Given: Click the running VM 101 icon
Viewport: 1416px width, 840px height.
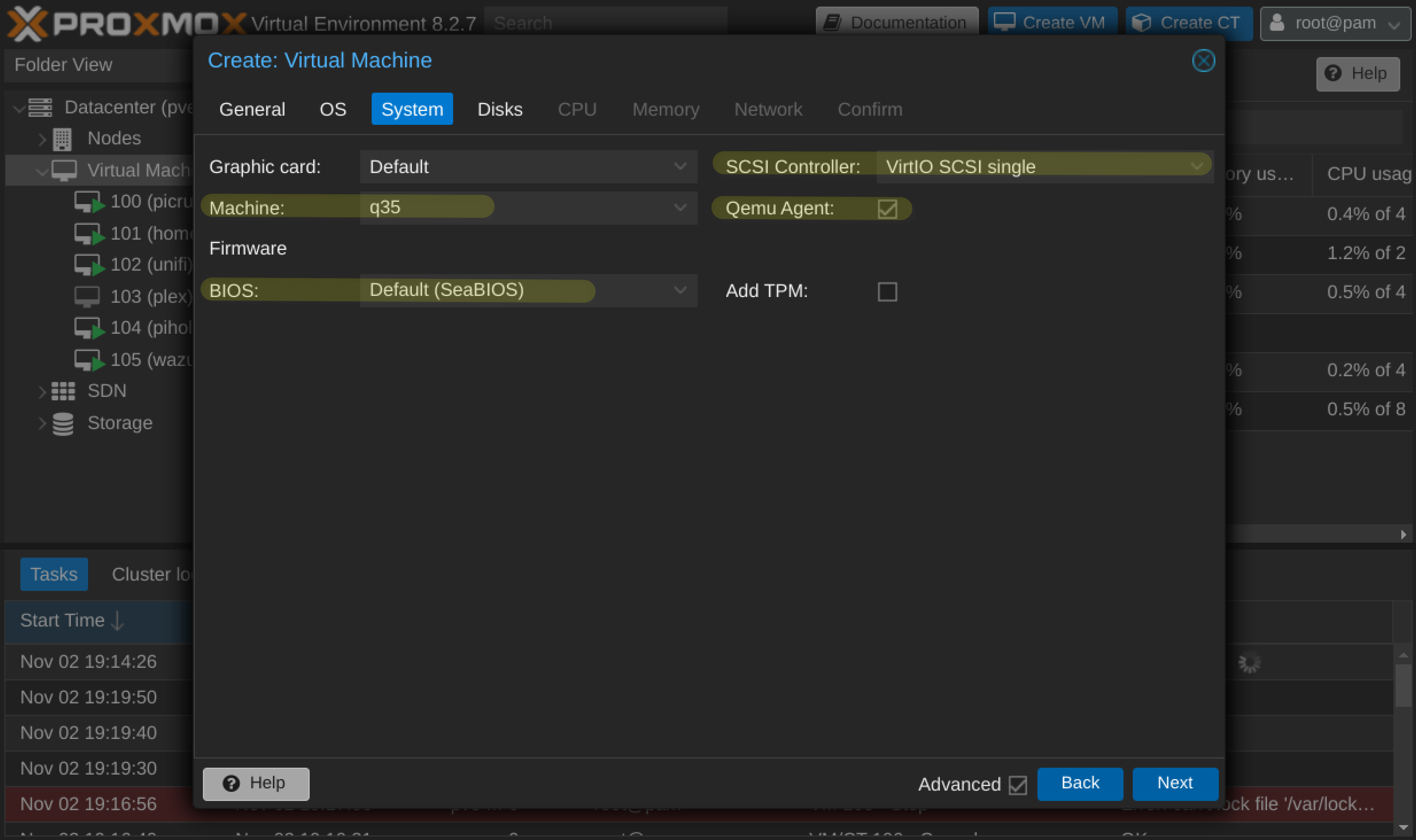Looking at the screenshot, I should click(x=90, y=233).
